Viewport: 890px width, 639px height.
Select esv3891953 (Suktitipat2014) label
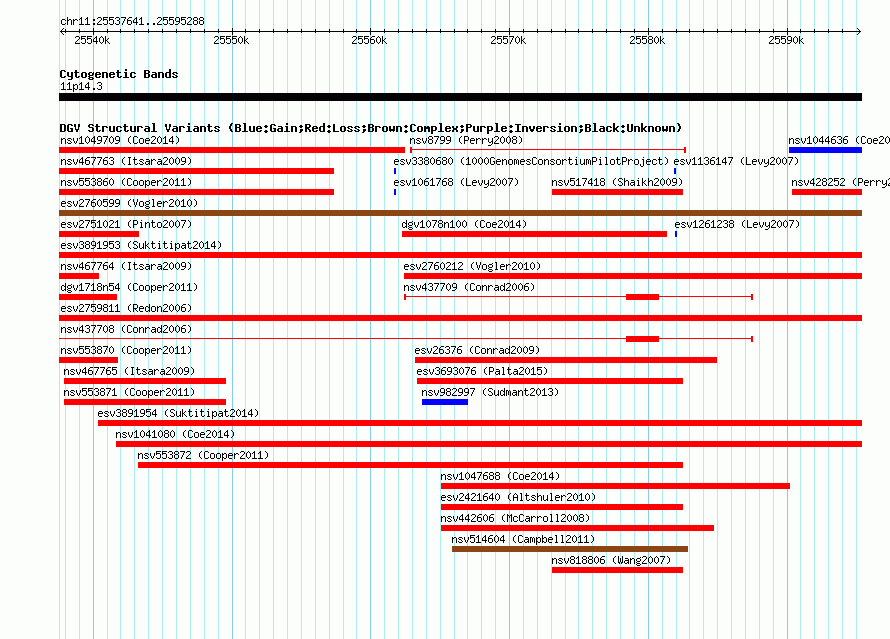pos(141,245)
